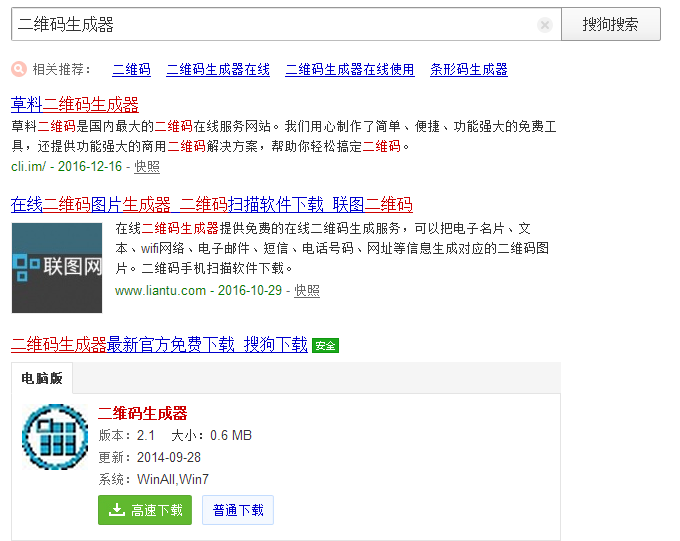Open the related suggestion 二维码生成器在线

point(218,69)
